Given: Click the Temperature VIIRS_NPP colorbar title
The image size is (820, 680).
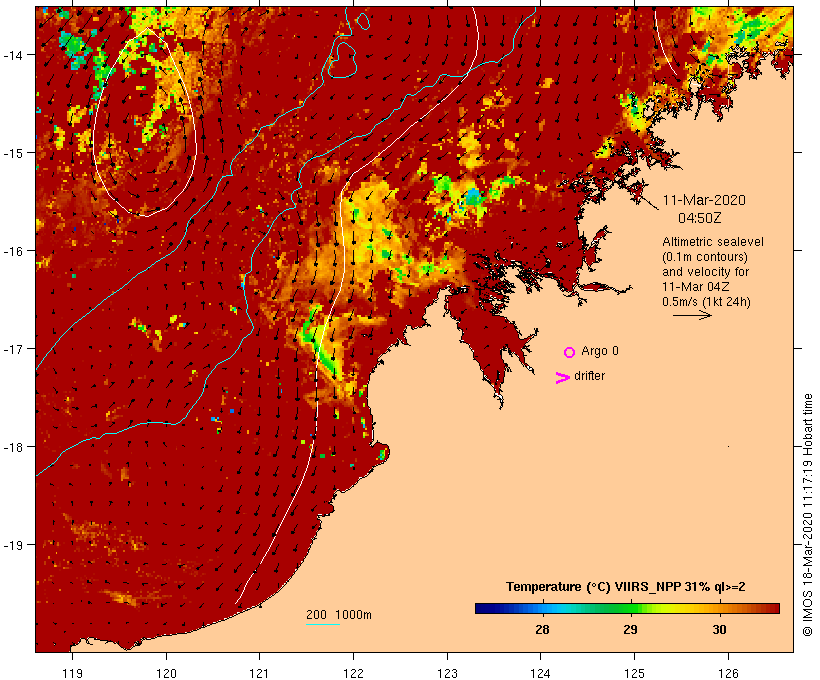Looking at the screenshot, I should tap(625, 587).
